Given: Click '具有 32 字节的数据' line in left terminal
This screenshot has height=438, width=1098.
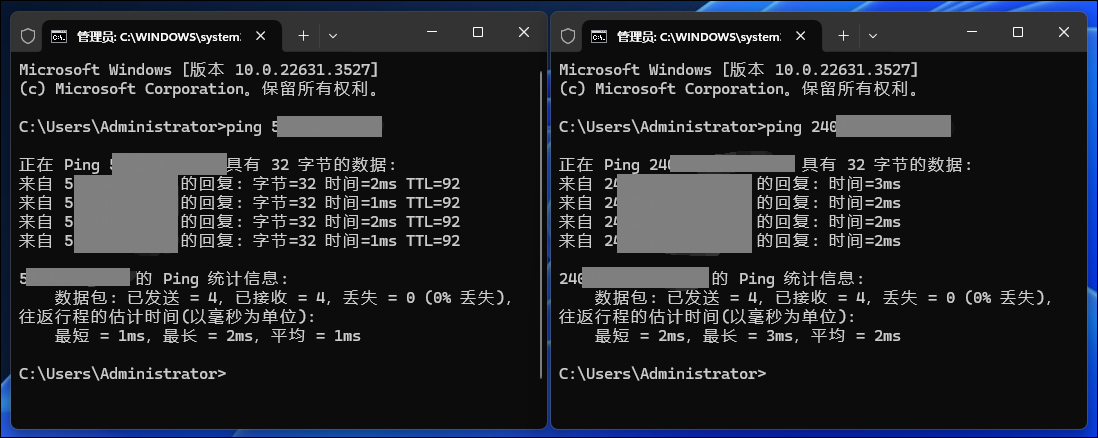Looking at the screenshot, I should [x=208, y=165].
